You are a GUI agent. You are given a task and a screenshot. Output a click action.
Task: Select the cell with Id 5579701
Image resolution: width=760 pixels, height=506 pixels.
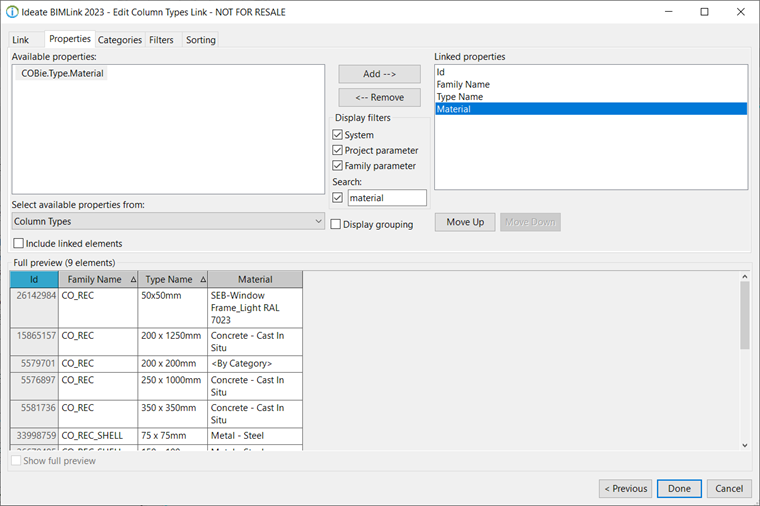coord(34,364)
